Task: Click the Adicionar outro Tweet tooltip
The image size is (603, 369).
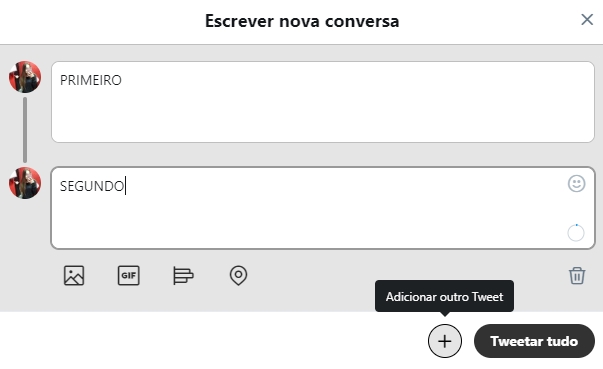Action: click(444, 296)
